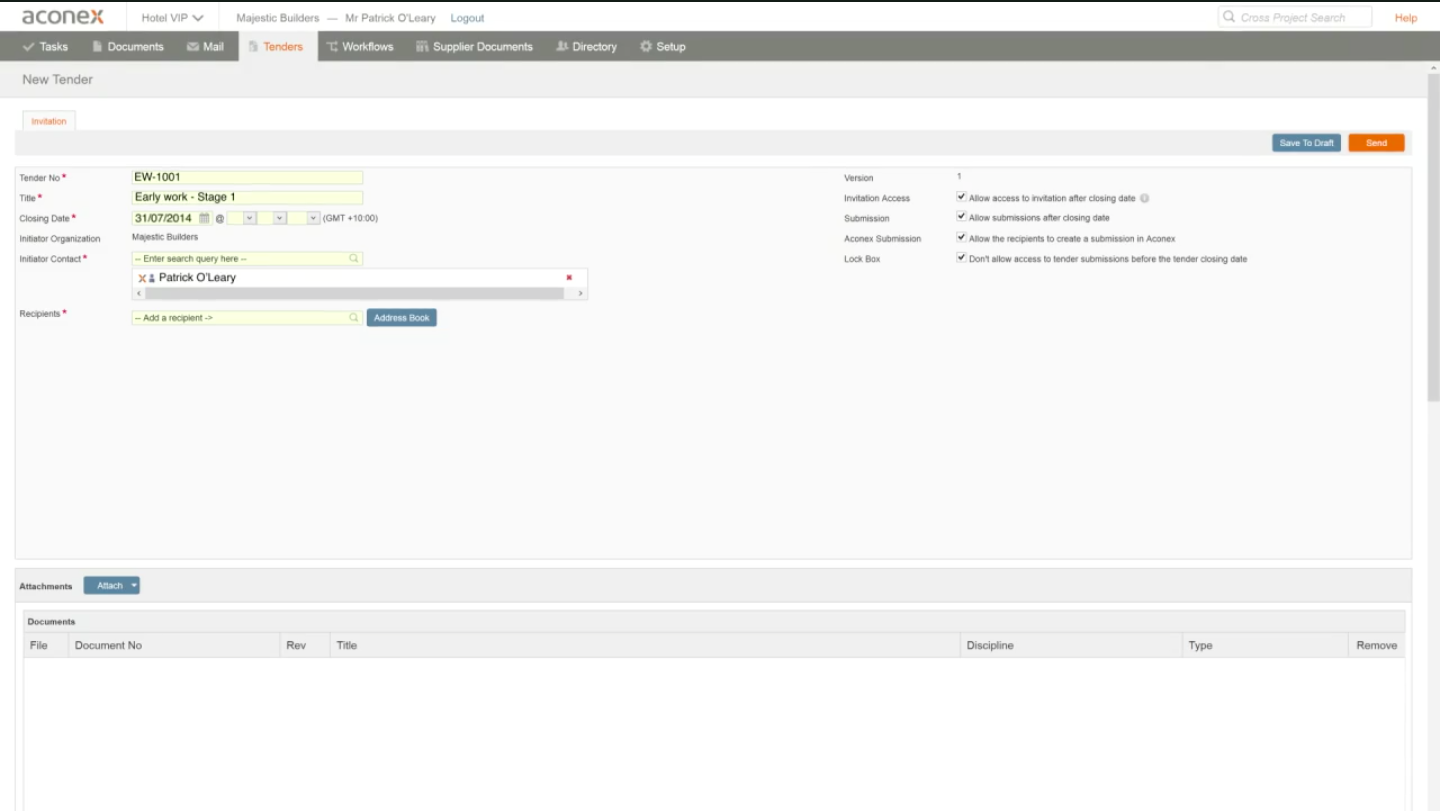1440x811 pixels.
Task: Remove Patrick O'Leary using the red x
Action: pos(569,277)
